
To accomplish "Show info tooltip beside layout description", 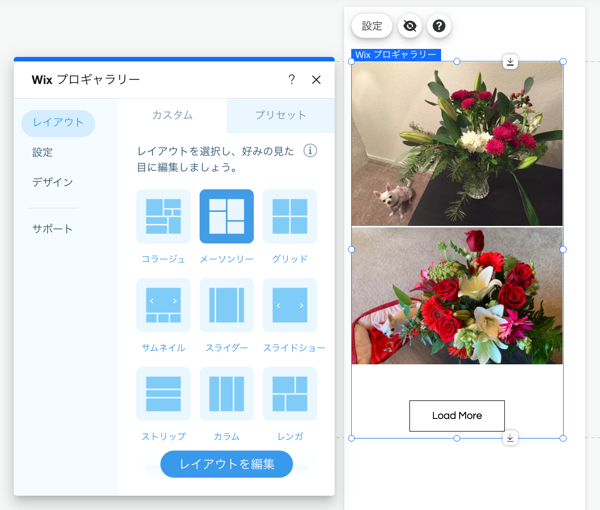I will click(x=310, y=151).
